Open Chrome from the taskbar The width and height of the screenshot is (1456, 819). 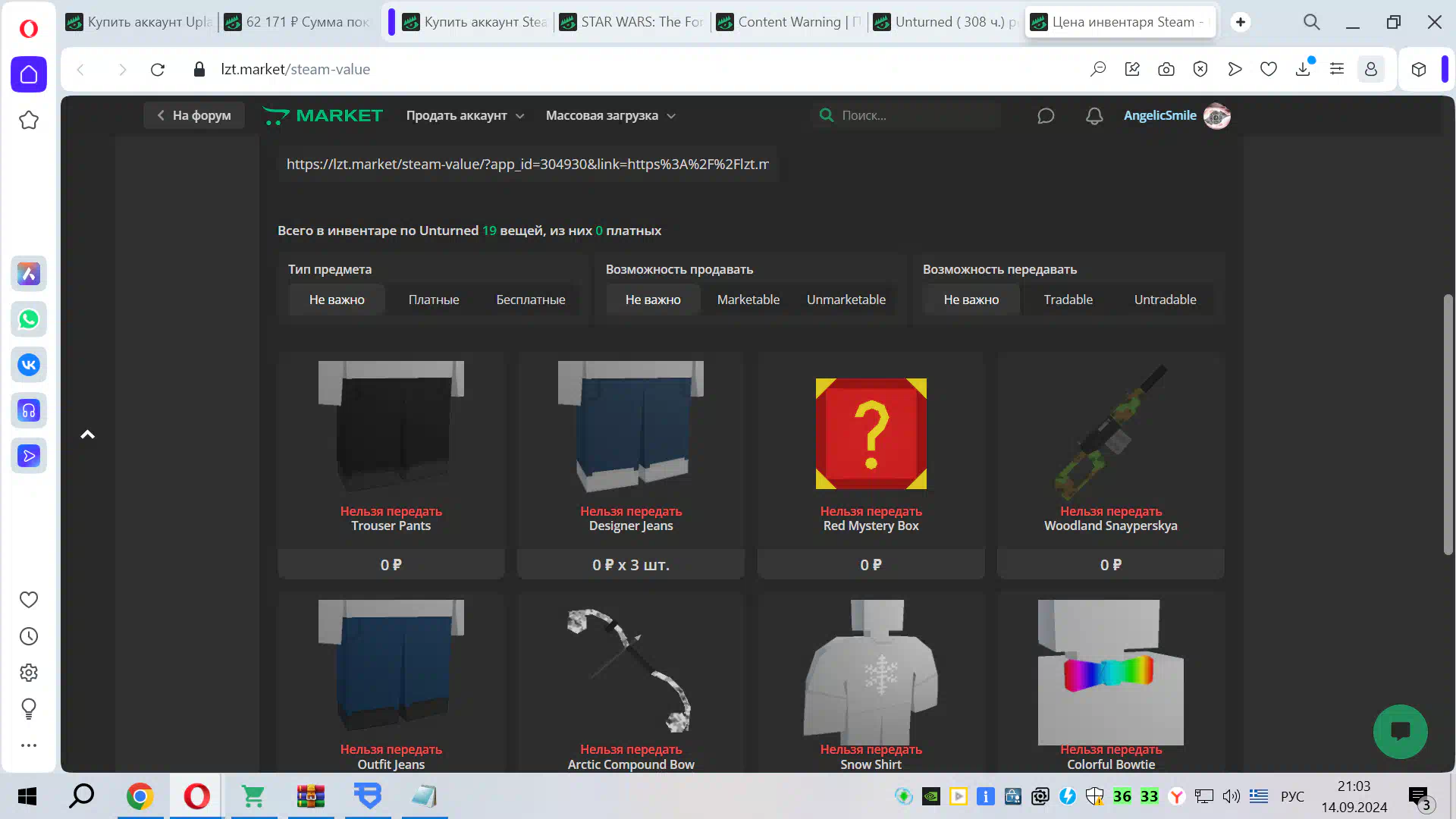pyautogui.click(x=140, y=796)
